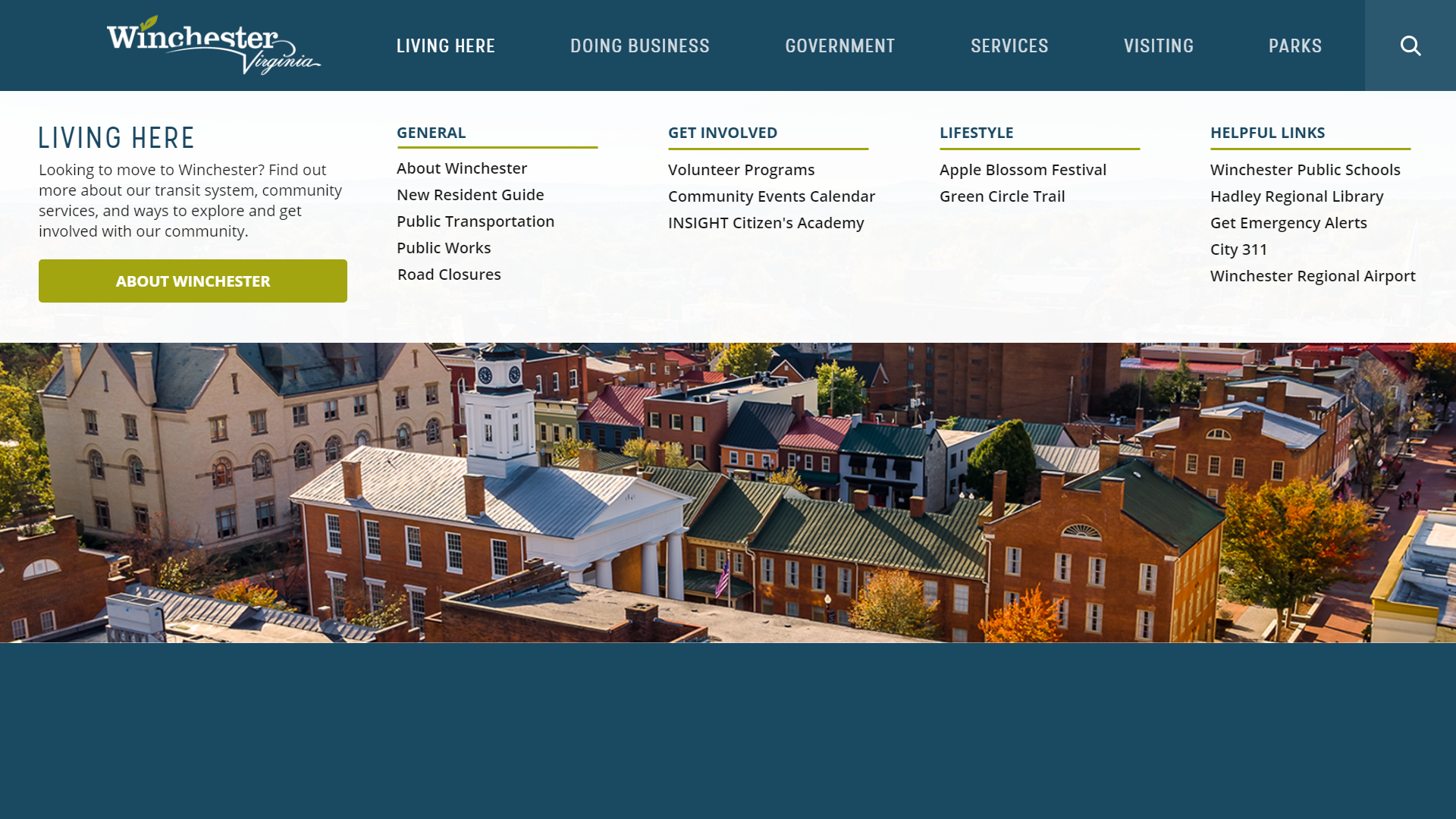Open Community Events Calendar
This screenshot has width=1456, height=819.
pos(771,196)
